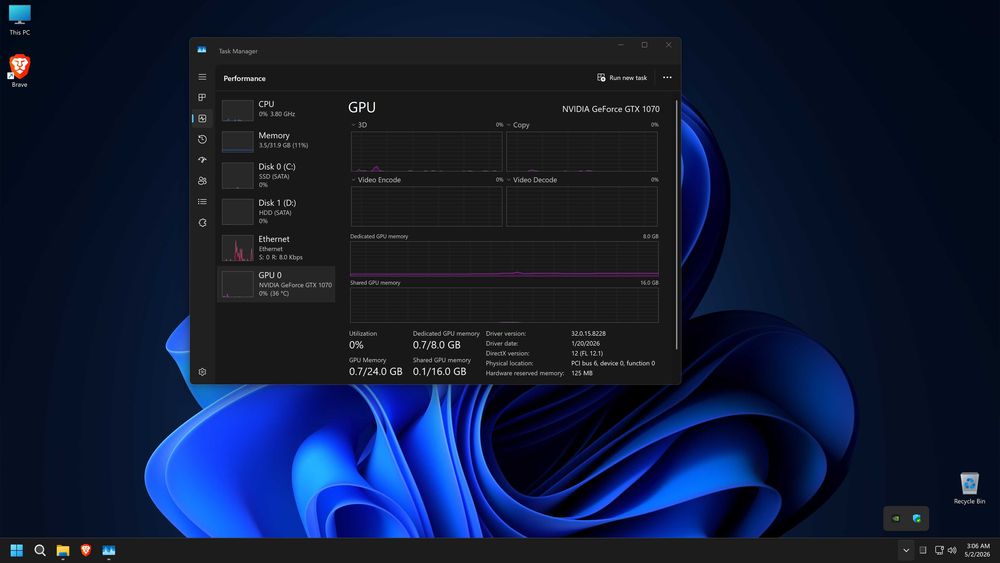Open the Video Encode engine dropdown
This screenshot has width=1000, height=563.
[354, 180]
